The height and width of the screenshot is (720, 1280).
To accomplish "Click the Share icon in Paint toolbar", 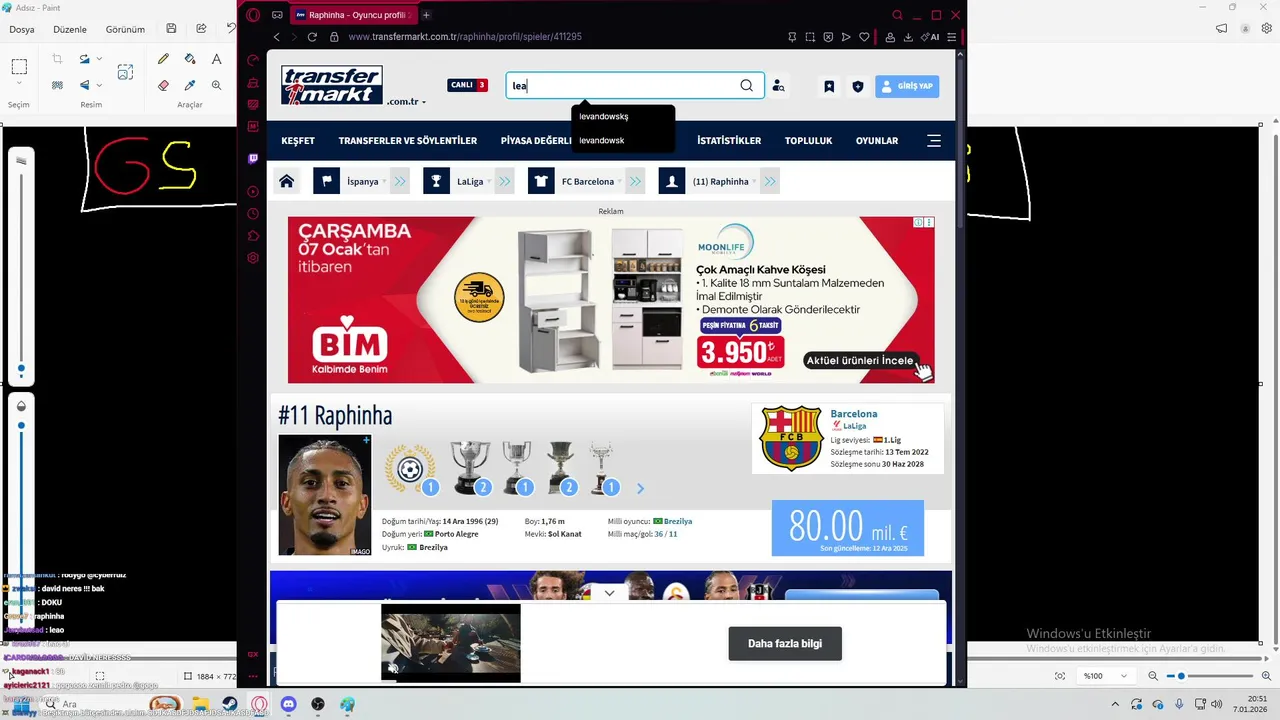I will pos(201,29).
